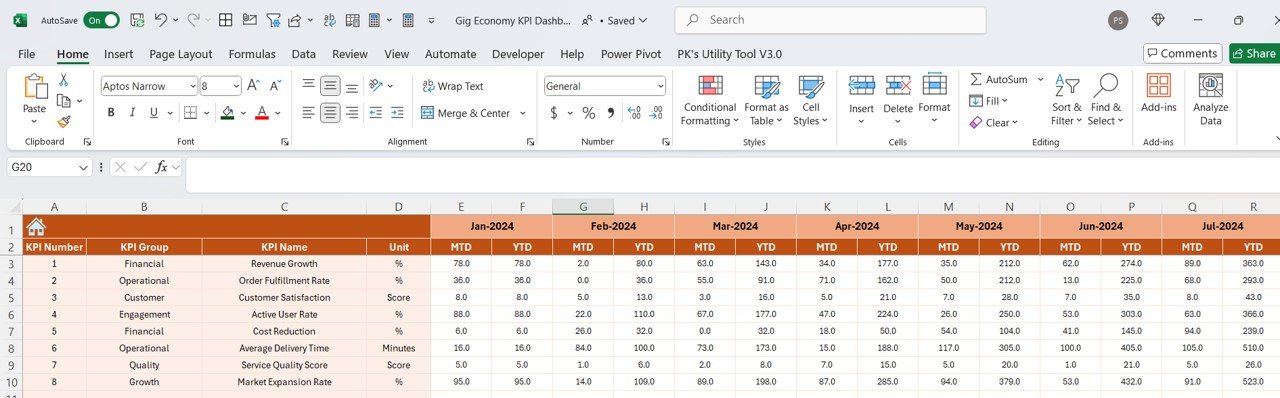The image size is (1280, 398).
Task: Select column header G
Action: click(583, 207)
